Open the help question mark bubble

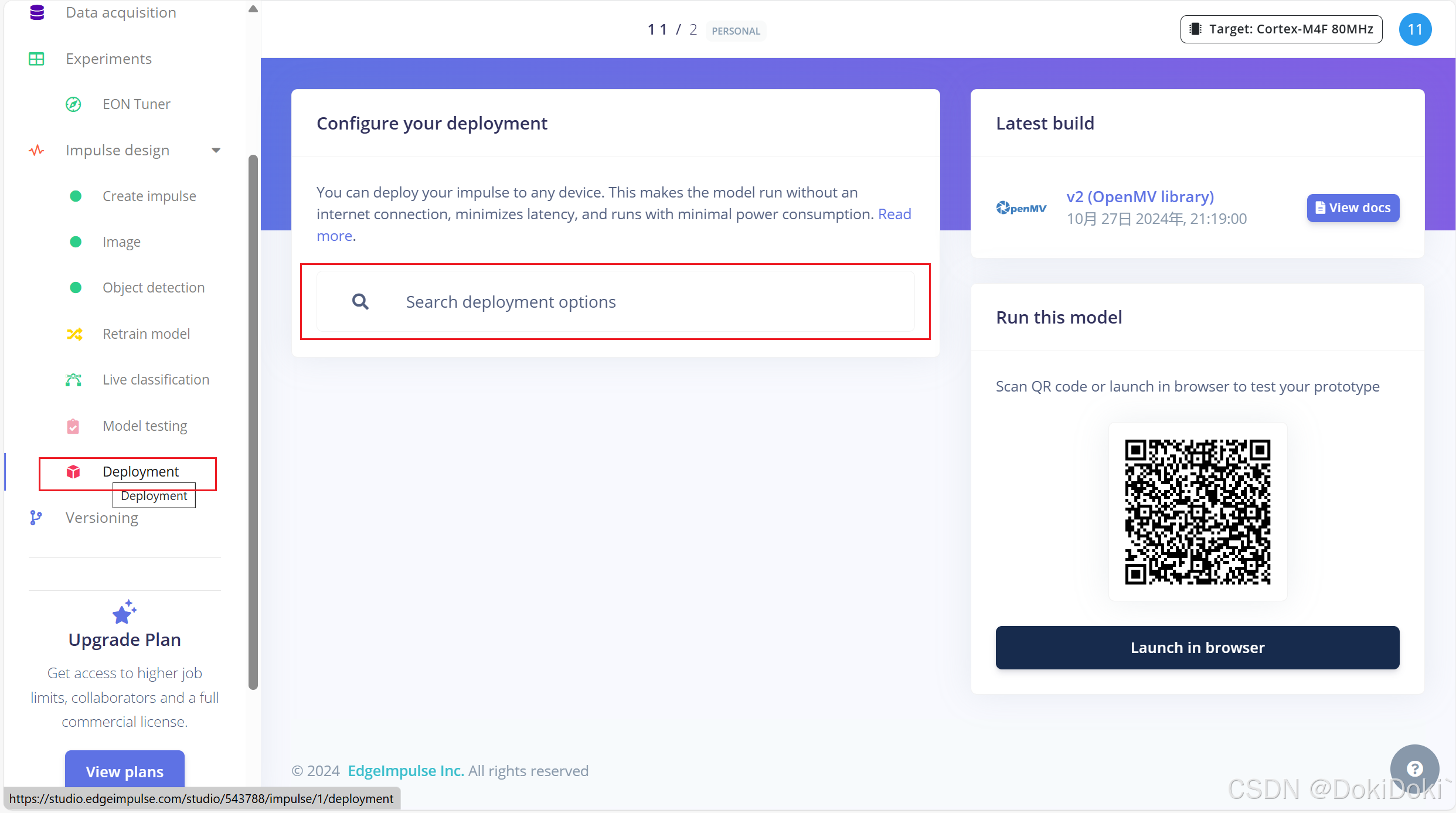(1414, 768)
